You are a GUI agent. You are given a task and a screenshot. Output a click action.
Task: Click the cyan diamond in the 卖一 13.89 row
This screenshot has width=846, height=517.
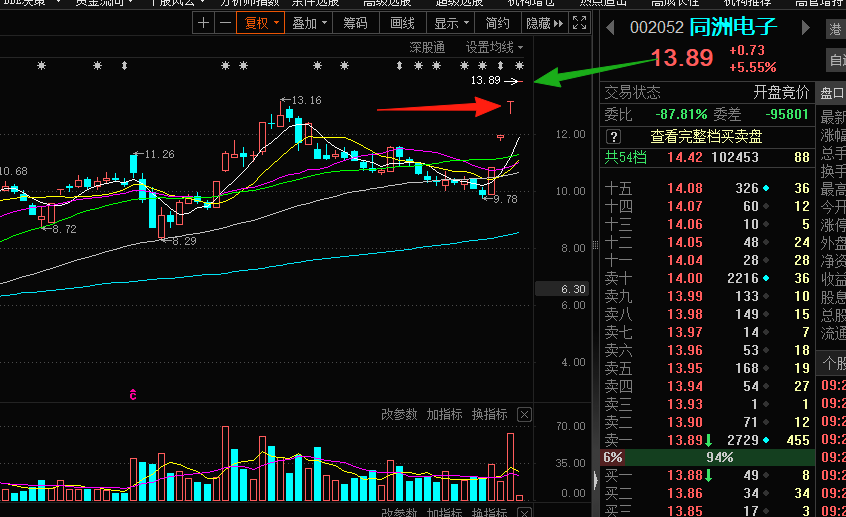click(766, 440)
